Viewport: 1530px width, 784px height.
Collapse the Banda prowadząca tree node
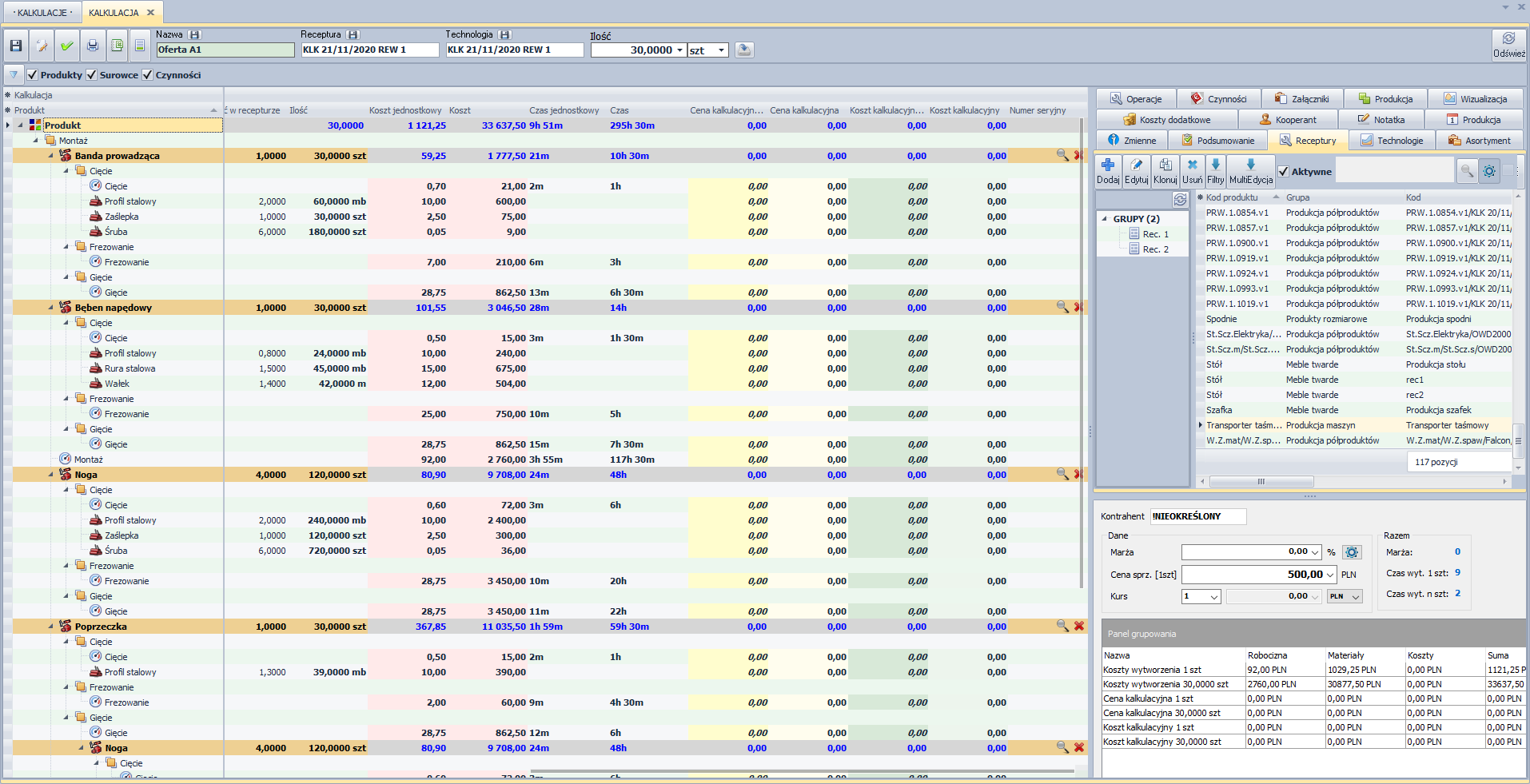(51, 156)
